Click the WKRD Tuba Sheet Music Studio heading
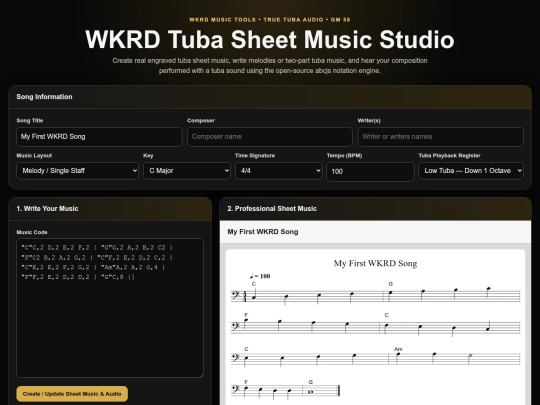 tap(270, 39)
